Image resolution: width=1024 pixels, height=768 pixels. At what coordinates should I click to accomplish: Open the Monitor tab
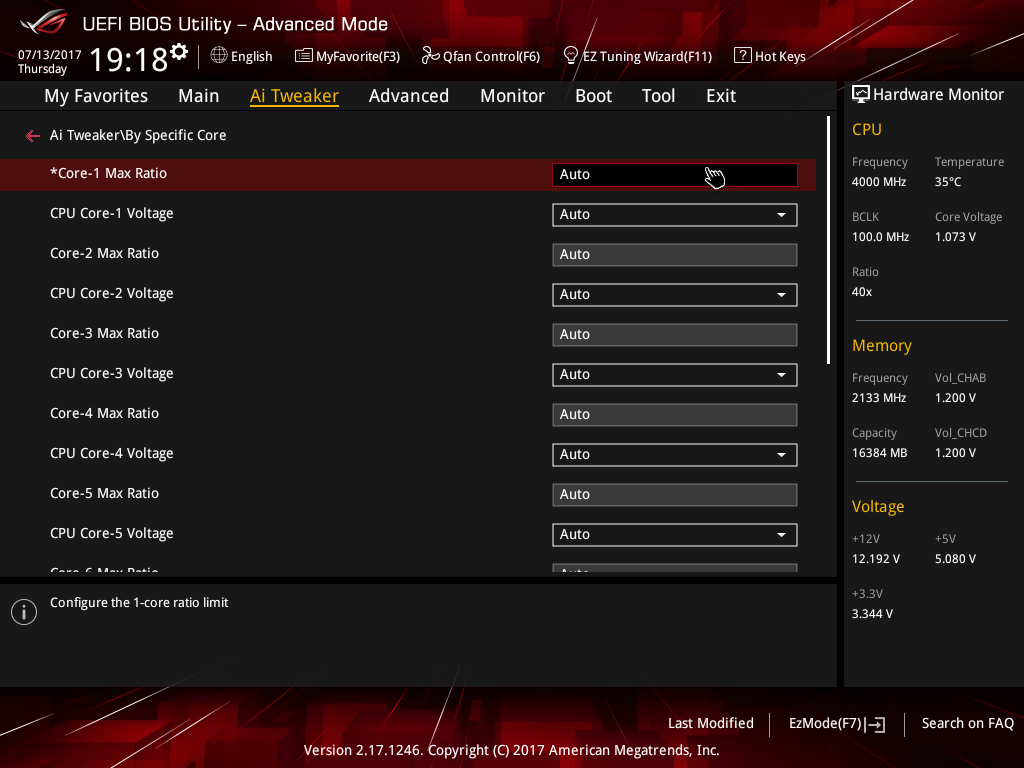(513, 96)
